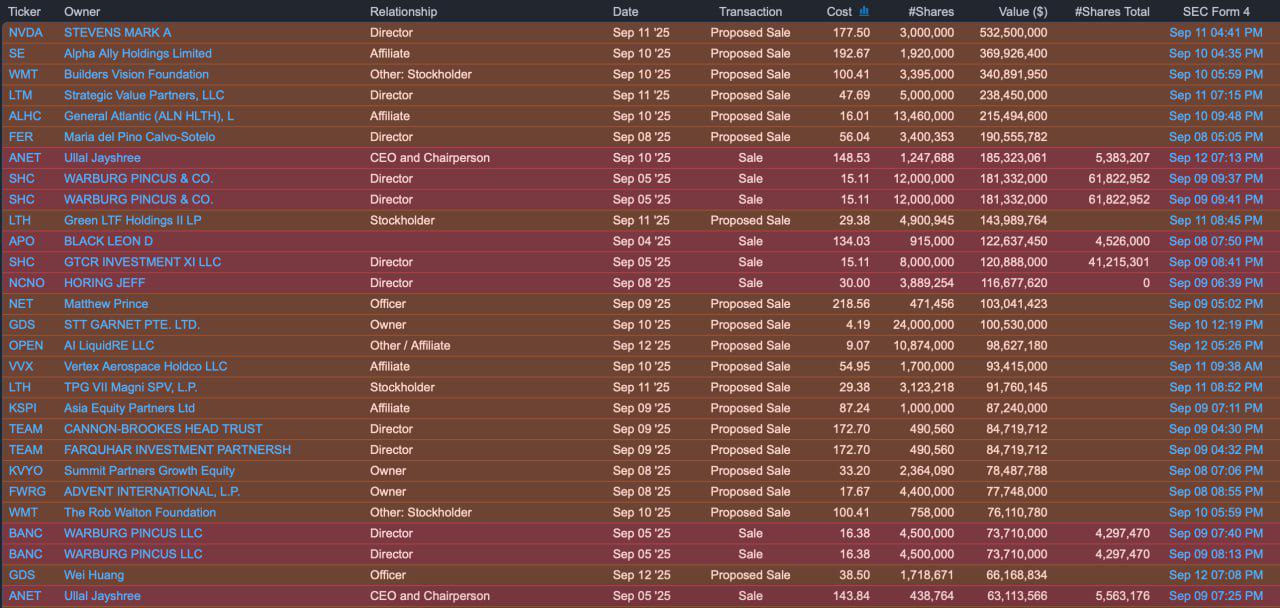This screenshot has height=608, width=1280.
Task: Open the KVYO ticker link
Action: point(26,471)
